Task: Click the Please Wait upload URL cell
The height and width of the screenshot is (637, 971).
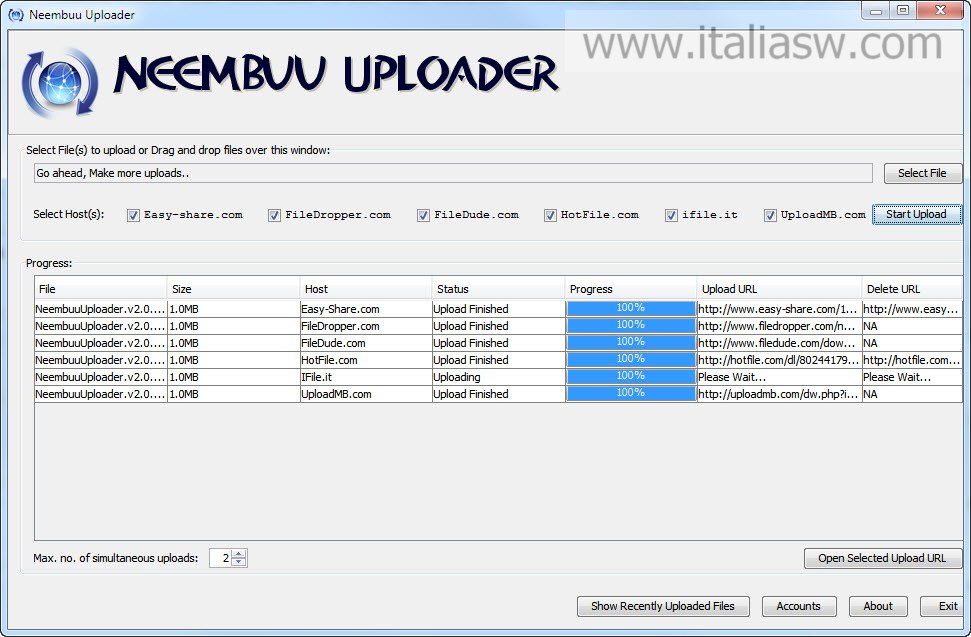Action: pos(779,377)
